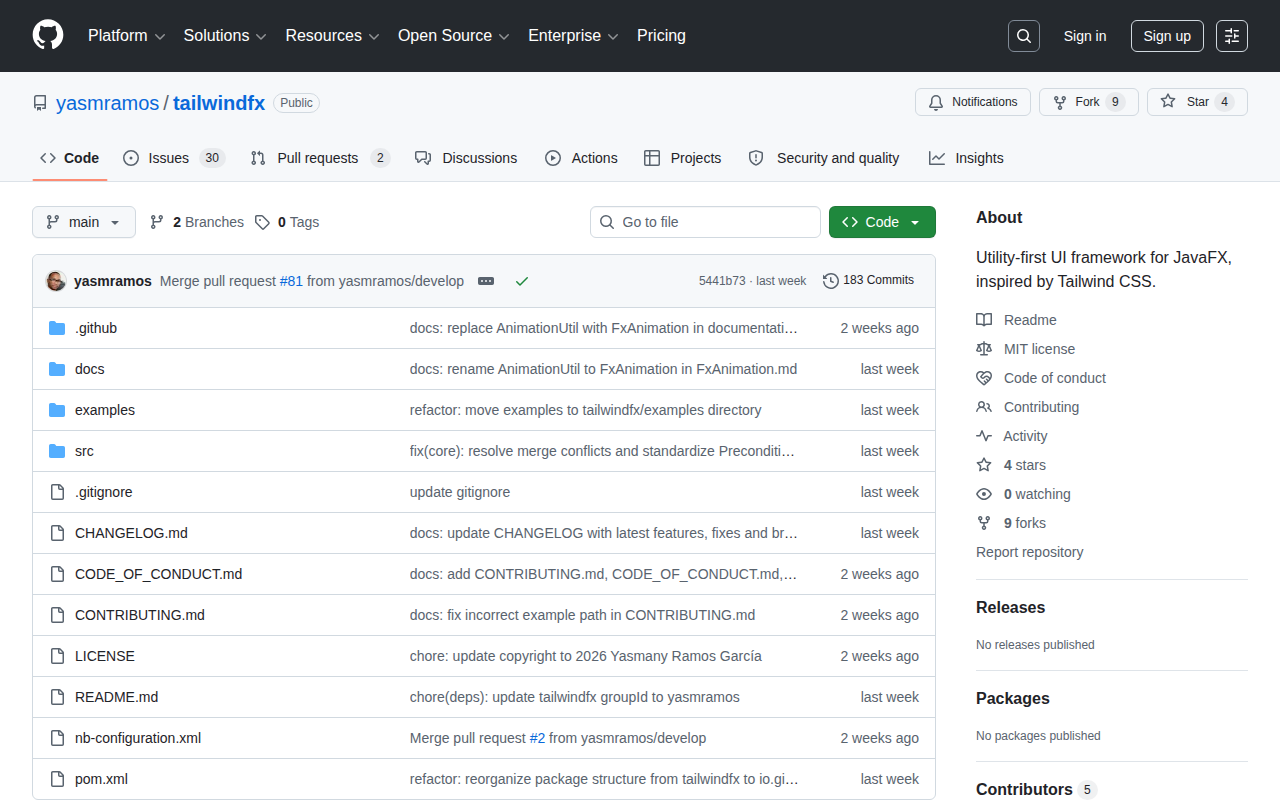Click the file icon beside pom.xml
Viewport: 1280px width, 800px height.
click(57, 779)
